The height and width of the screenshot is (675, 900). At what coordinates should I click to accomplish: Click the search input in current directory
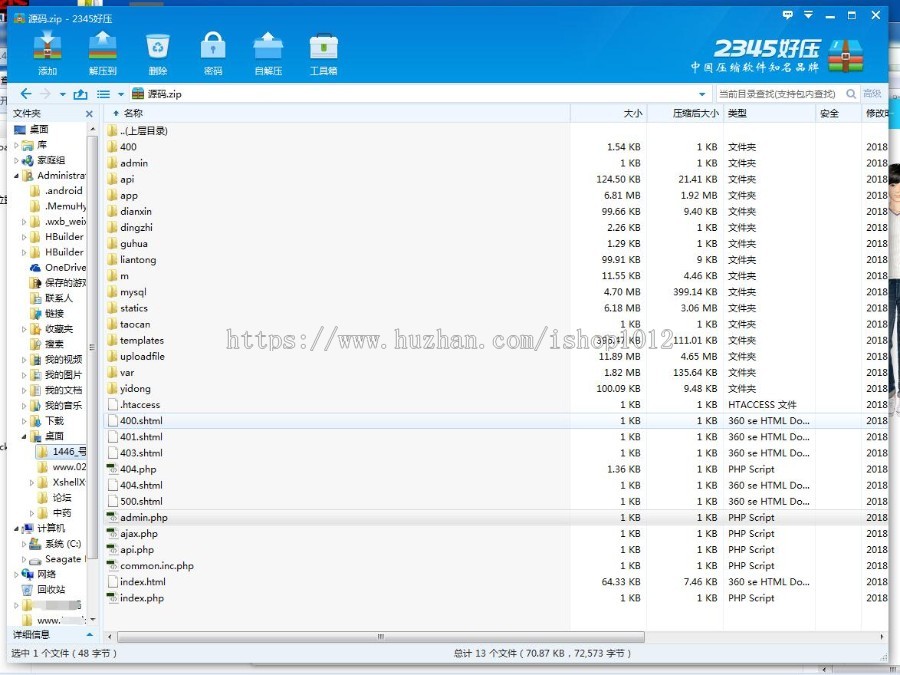tap(779, 94)
